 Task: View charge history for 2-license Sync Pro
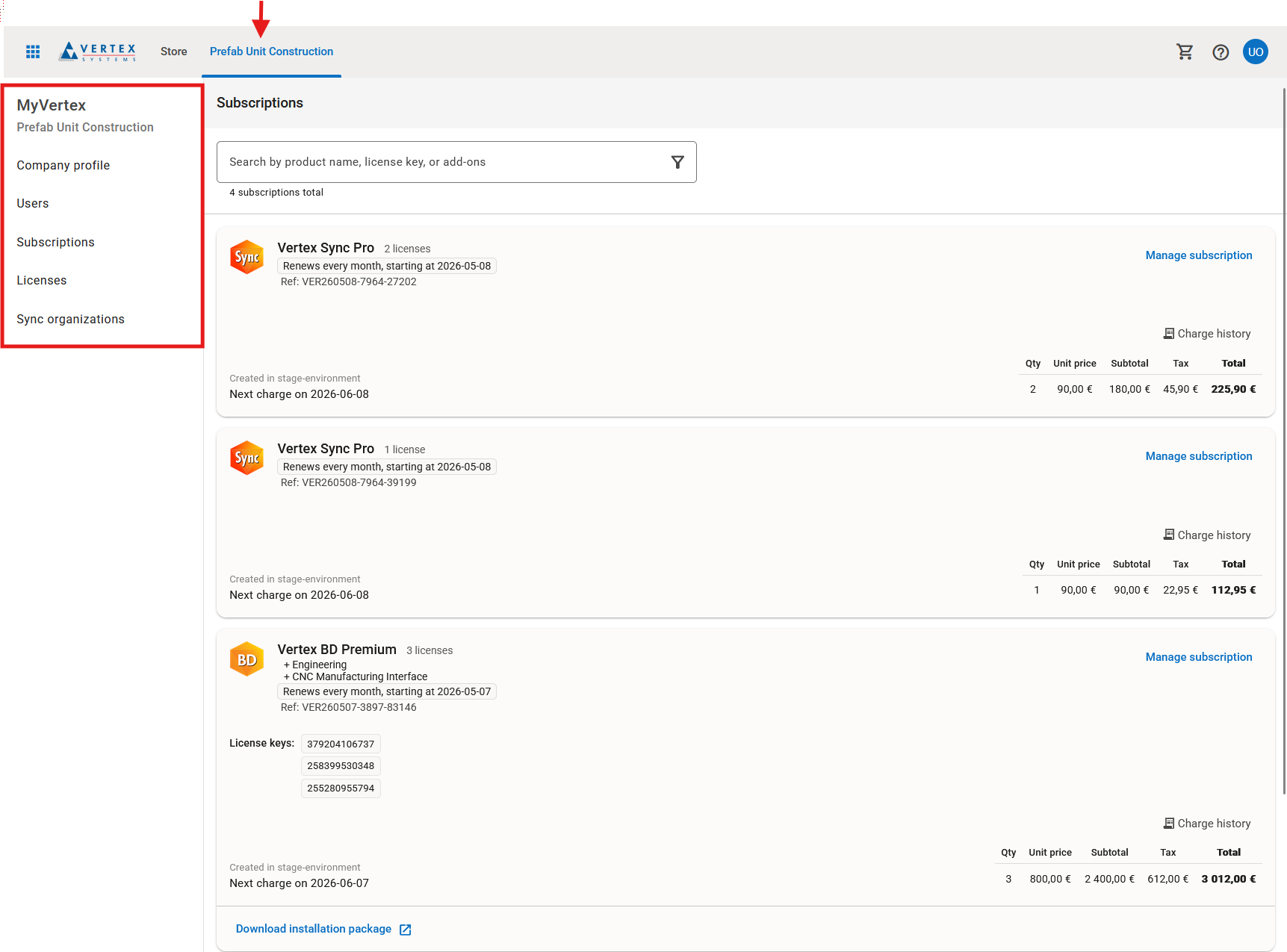(x=1207, y=334)
